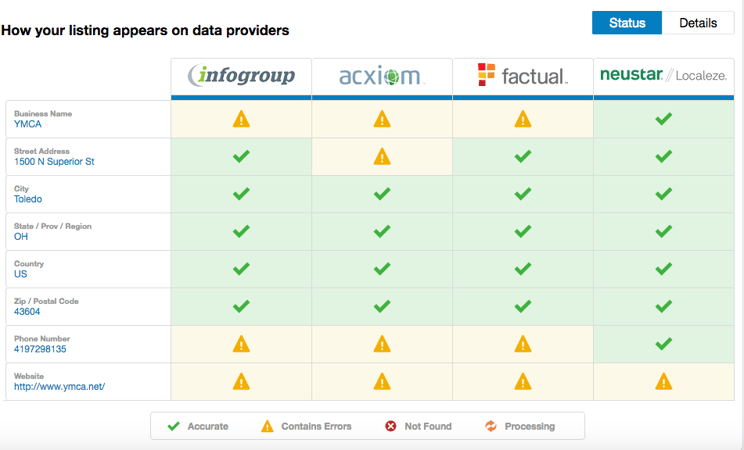
Task: Click the Infogroup Website warning icon
Action: 241,382
